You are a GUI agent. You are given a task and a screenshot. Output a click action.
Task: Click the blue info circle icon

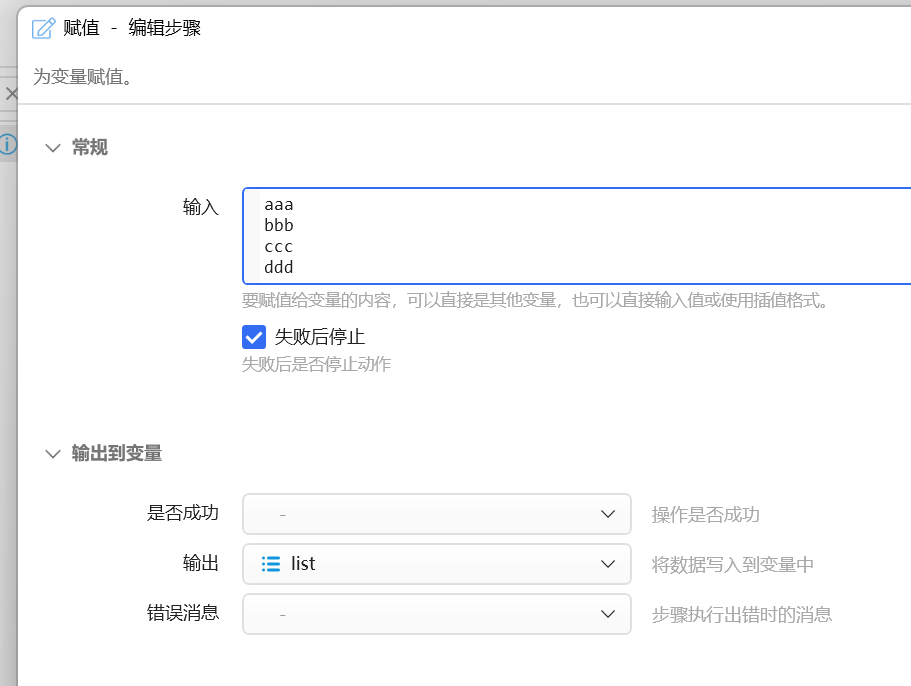[x=8, y=144]
